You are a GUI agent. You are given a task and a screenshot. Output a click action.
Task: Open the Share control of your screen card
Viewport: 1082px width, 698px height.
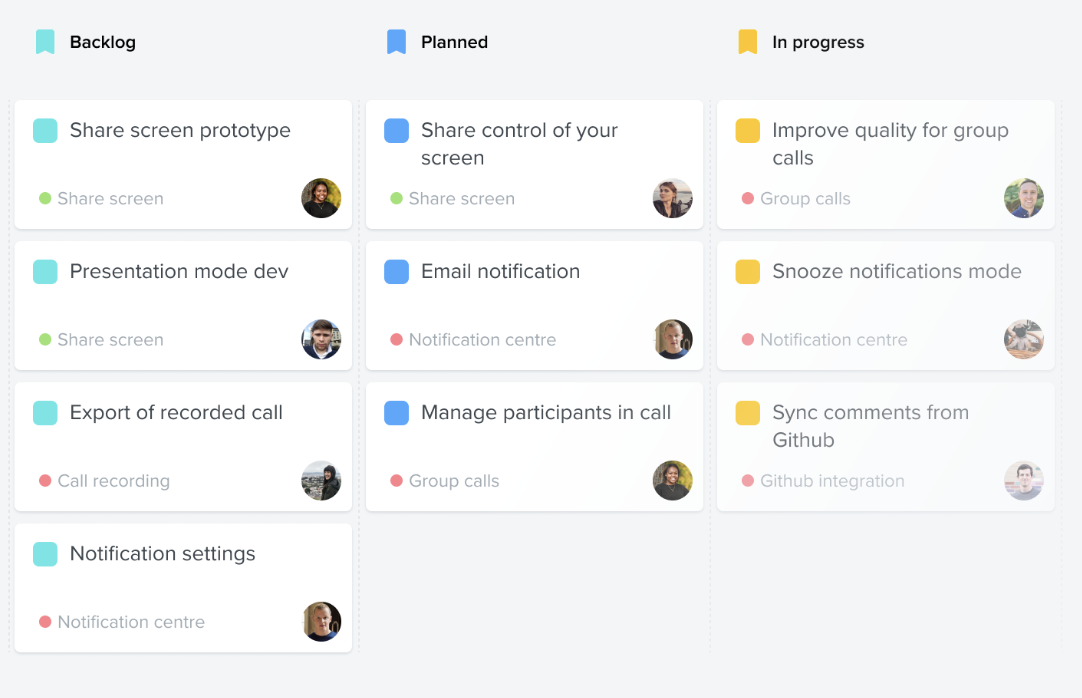[534, 165]
